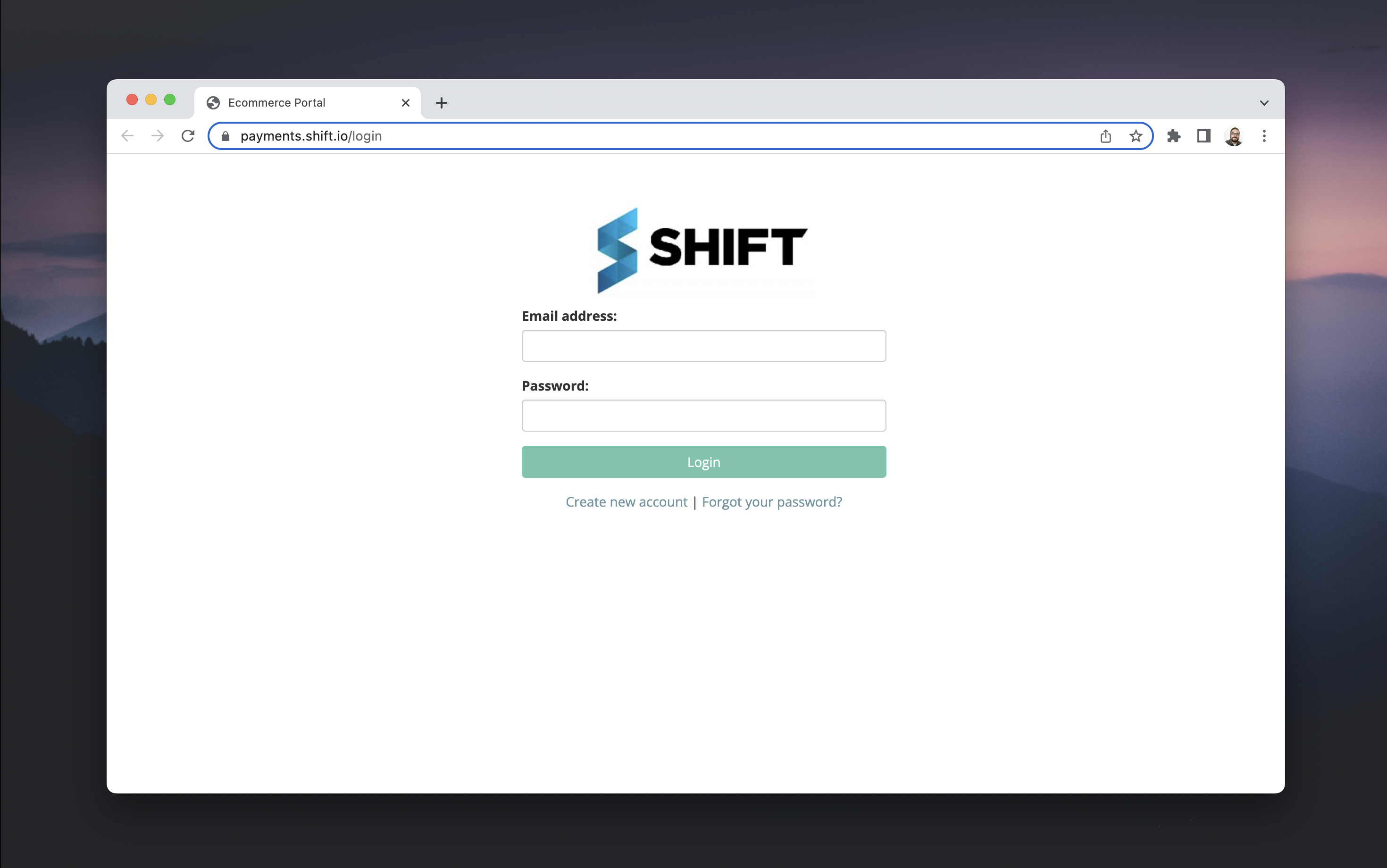Screen dimensions: 1387x868
Task: Click the browser back arrow
Action: point(127,136)
